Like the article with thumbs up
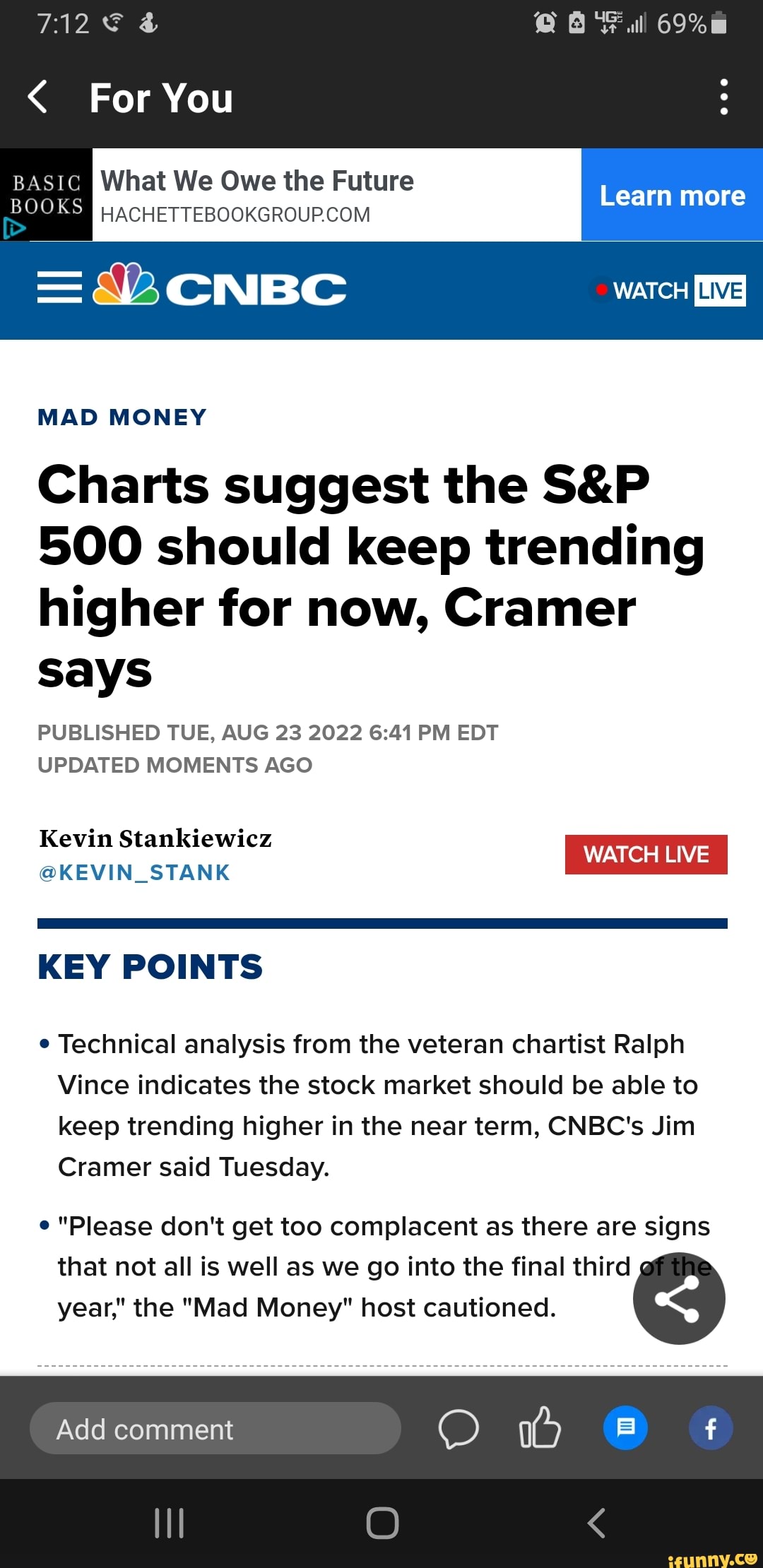Viewport: 763px width, 1568px height. [540, 1427]
